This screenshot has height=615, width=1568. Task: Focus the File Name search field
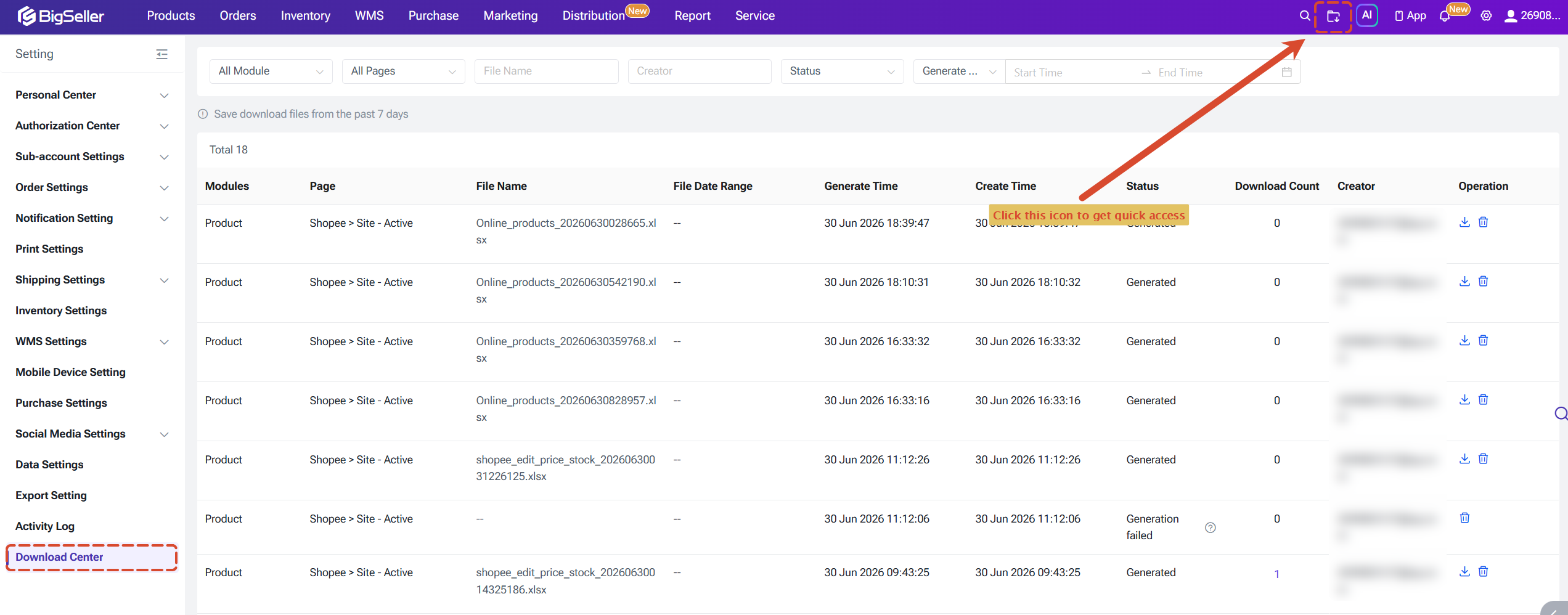pyautogui.click(x=546, y=71)
